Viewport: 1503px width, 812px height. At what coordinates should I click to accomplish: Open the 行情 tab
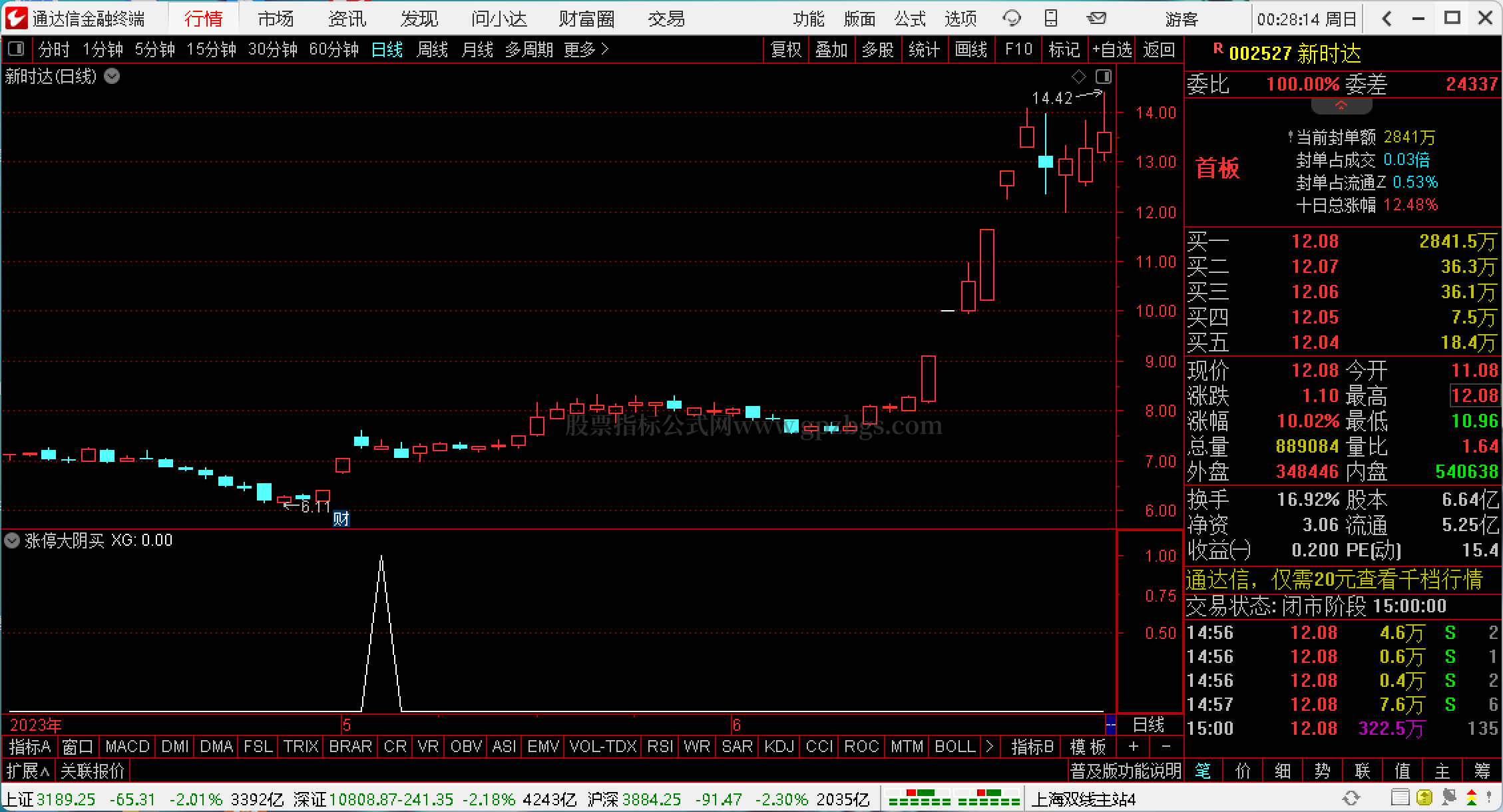tap(204, 19)
